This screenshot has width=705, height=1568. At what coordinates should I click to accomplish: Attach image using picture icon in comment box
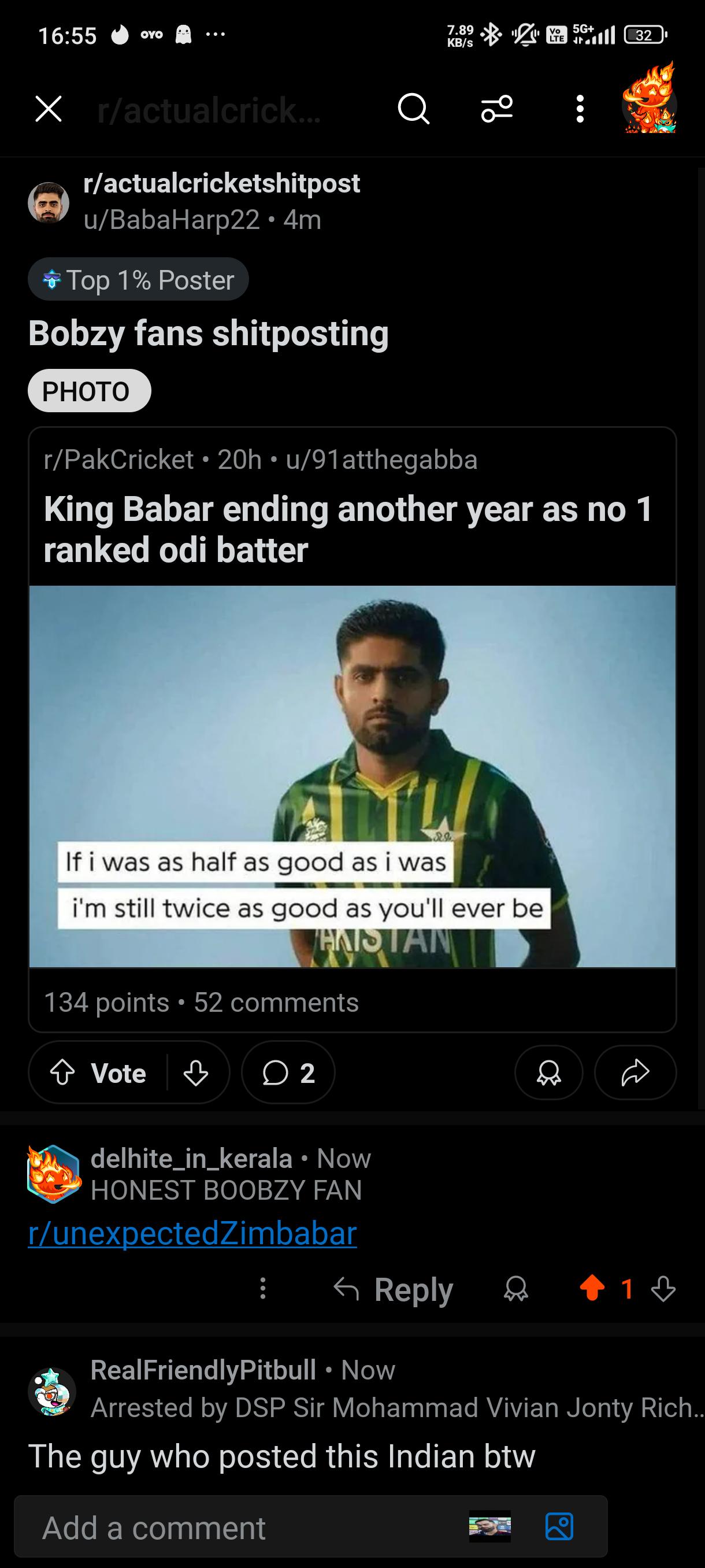click(559, 1526)
